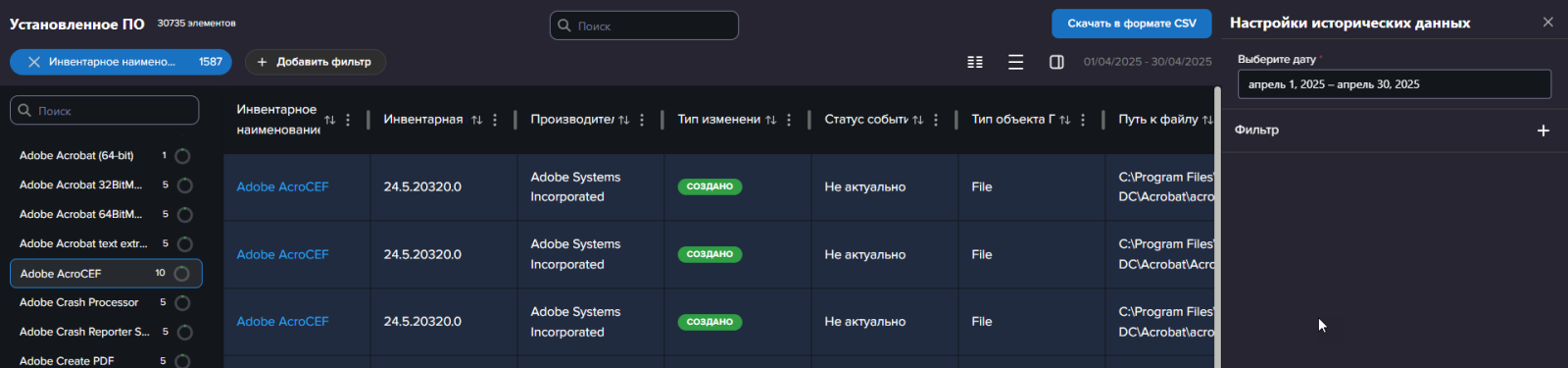Click the top search field Поиск
The height and width of the screenshot is (368, 1568).
(x=644, y=26)
